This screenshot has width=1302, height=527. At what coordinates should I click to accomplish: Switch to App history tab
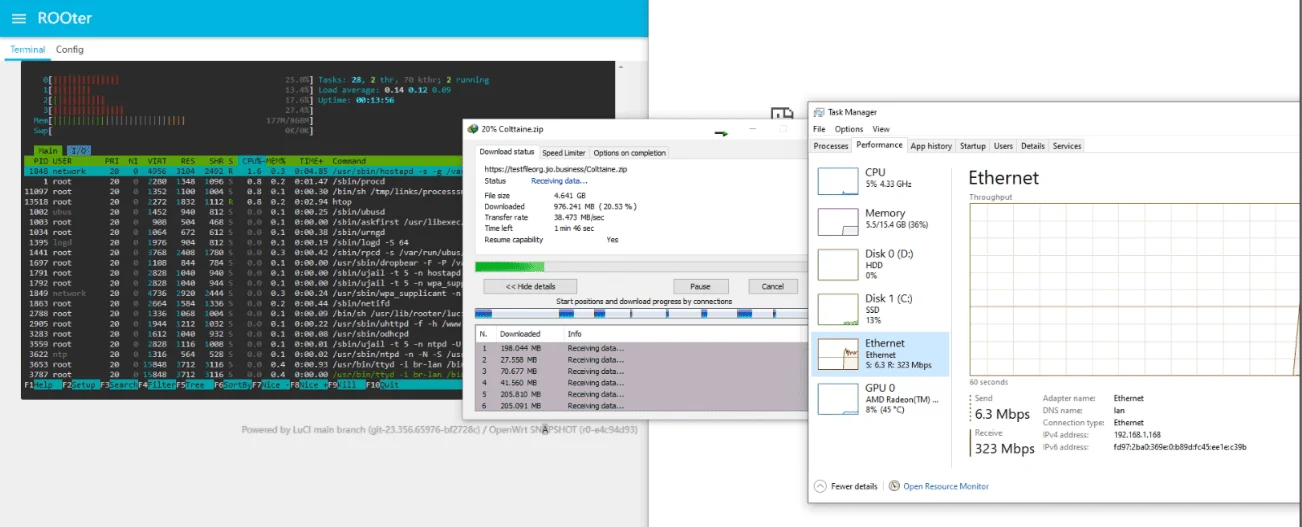pos(931,146)
